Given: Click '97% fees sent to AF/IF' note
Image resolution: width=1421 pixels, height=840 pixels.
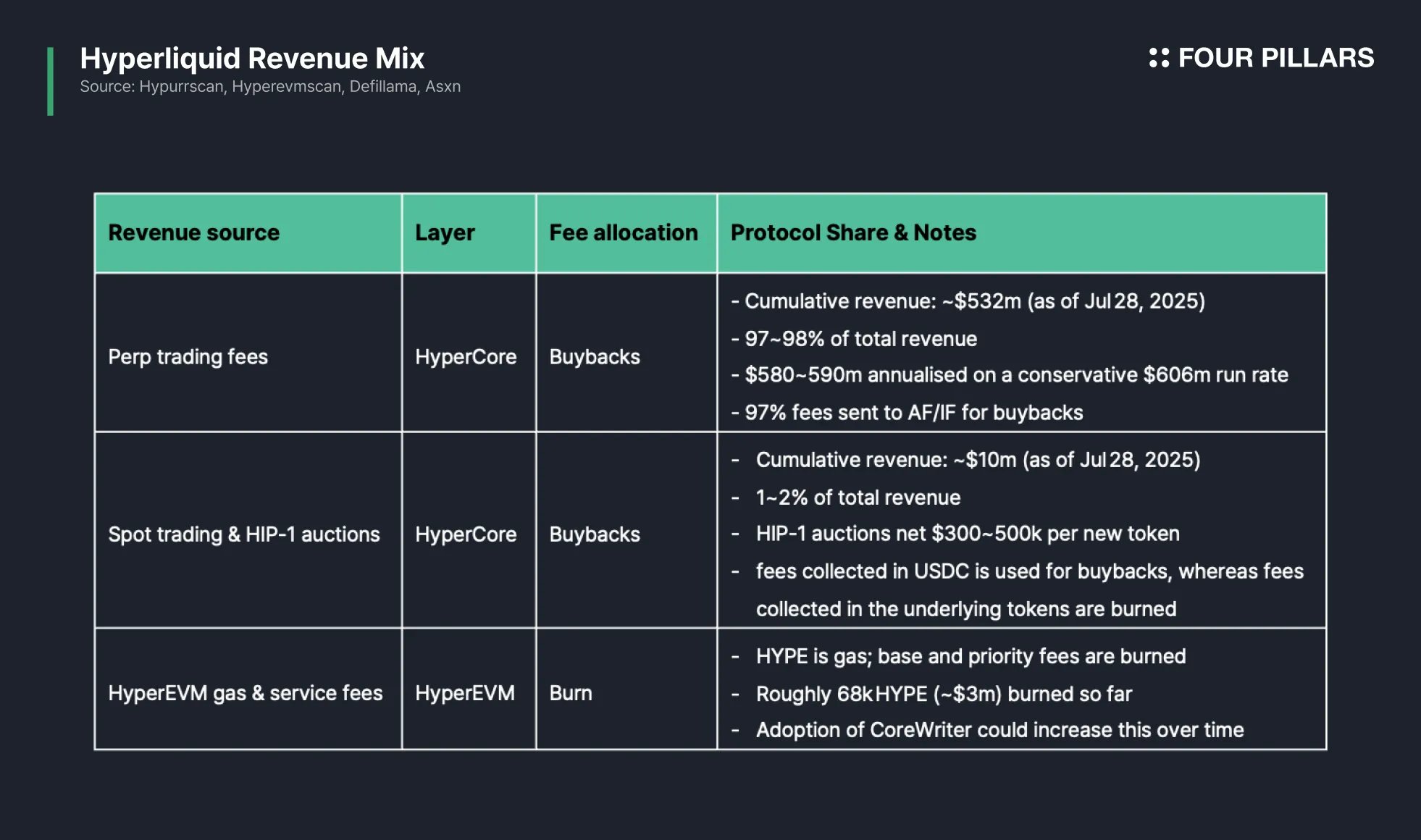Looking at the screenshot, I should click(907, 413).
